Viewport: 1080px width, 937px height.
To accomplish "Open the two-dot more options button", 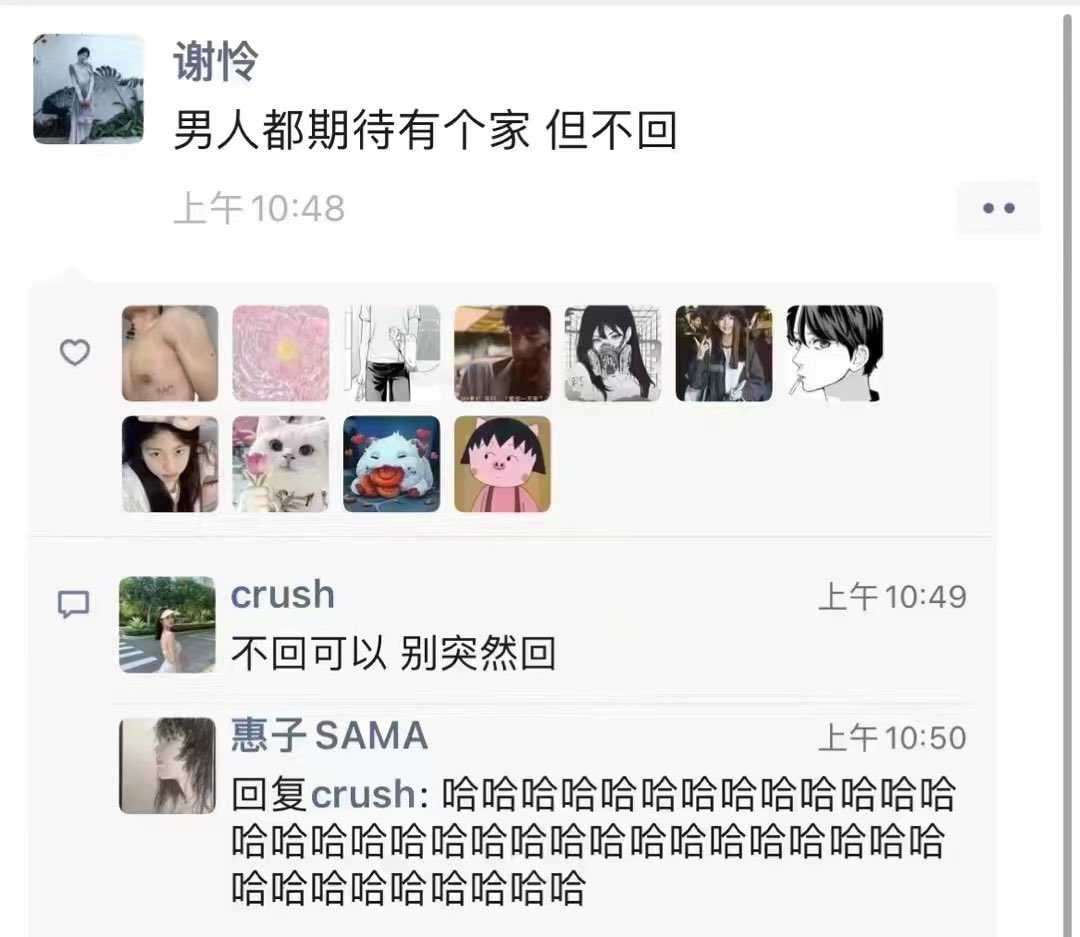I will (x=998, y=208).
